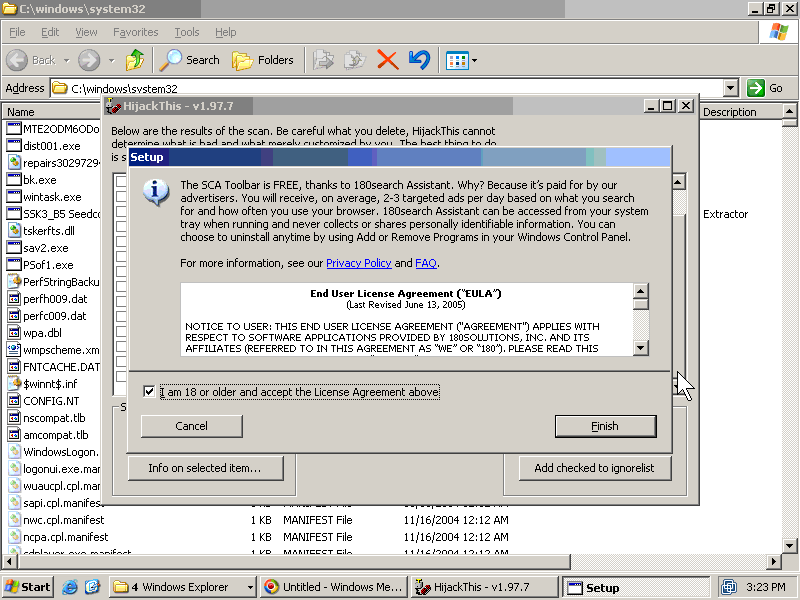
Task: Click the Setup taskbar button
Action: pos(636,588)
